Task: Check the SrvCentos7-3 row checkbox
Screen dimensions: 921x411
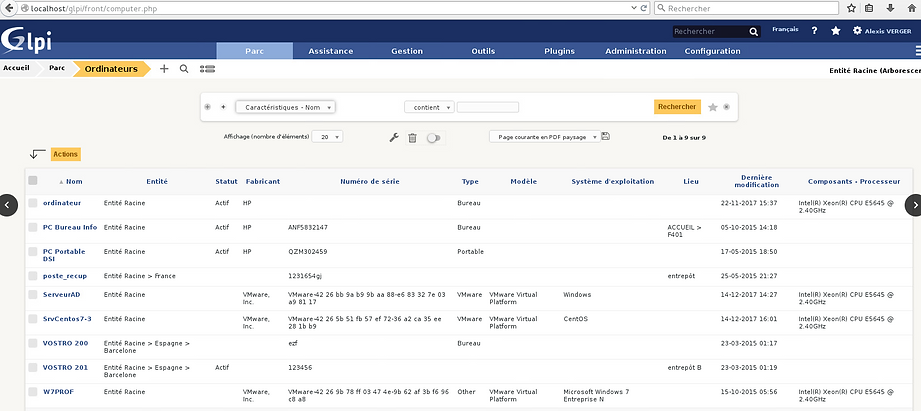Action: pos(33,319)
